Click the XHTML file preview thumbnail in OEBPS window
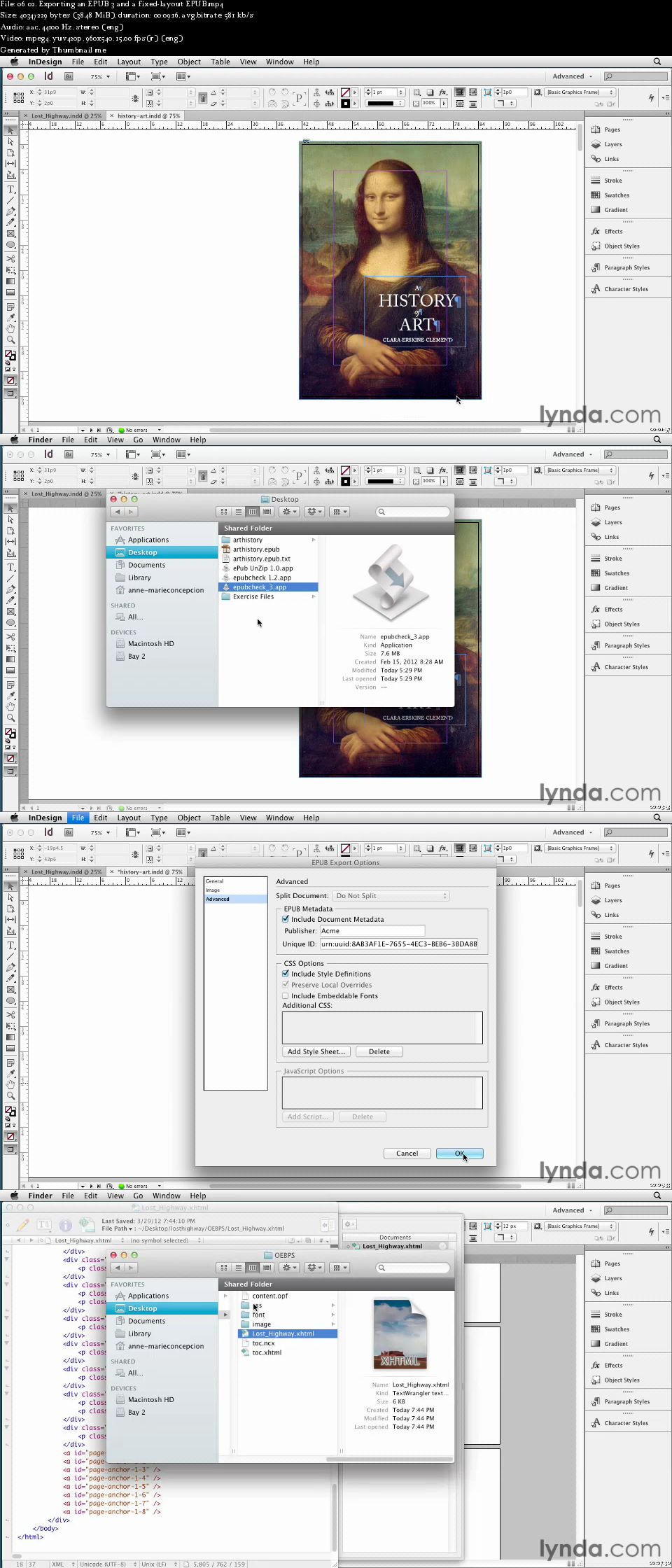 (x=400, y=1334)
